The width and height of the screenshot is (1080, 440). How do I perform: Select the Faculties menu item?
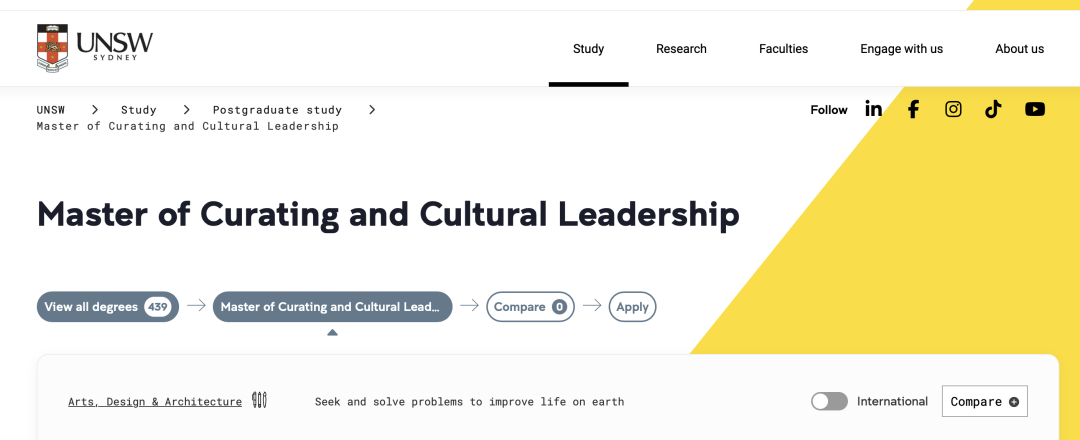tap(783, 49)
